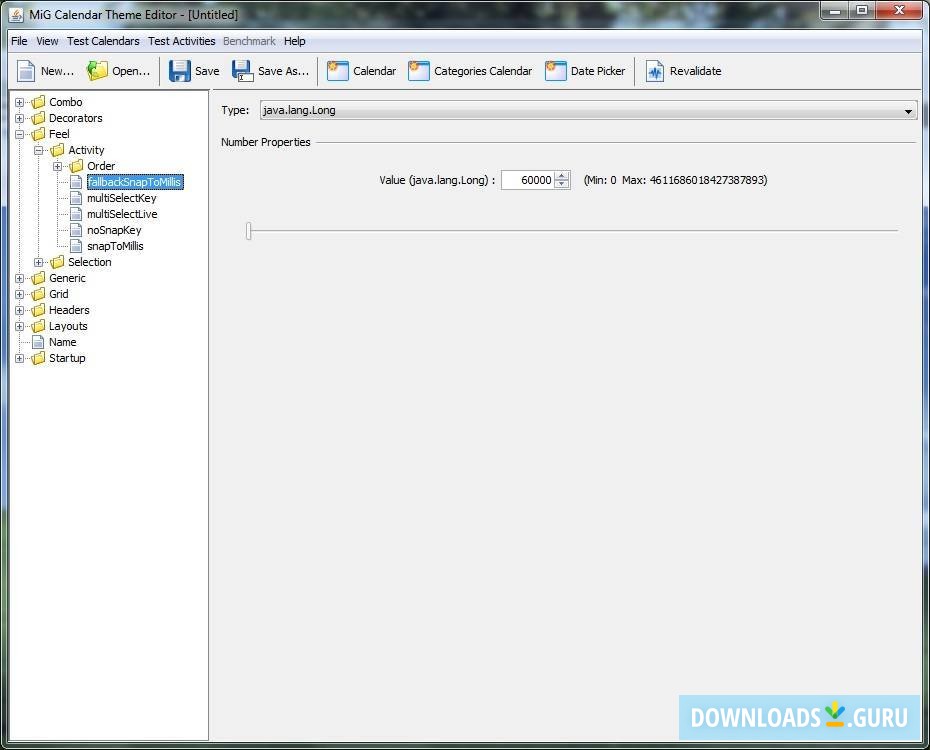The image size is (930, 750).
Task: Expand the Decorators tree node
Action: pyautogui.click(x=20, y=118)
